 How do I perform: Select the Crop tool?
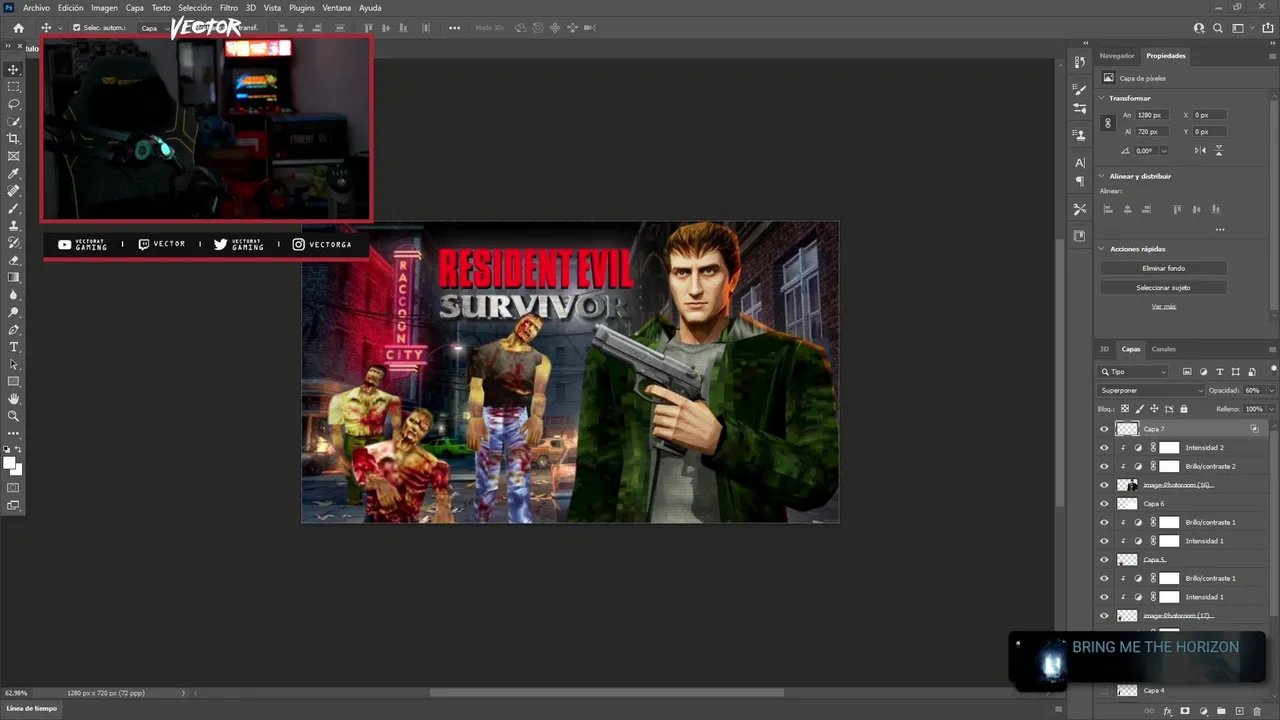pos(14,139)
